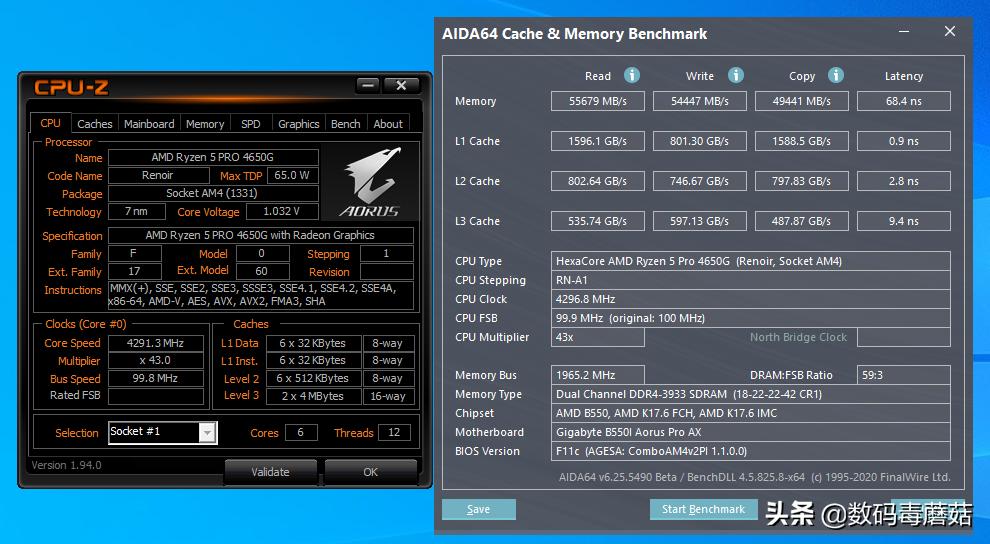Click the Multiplier x 43.0 value

point(156,360)
